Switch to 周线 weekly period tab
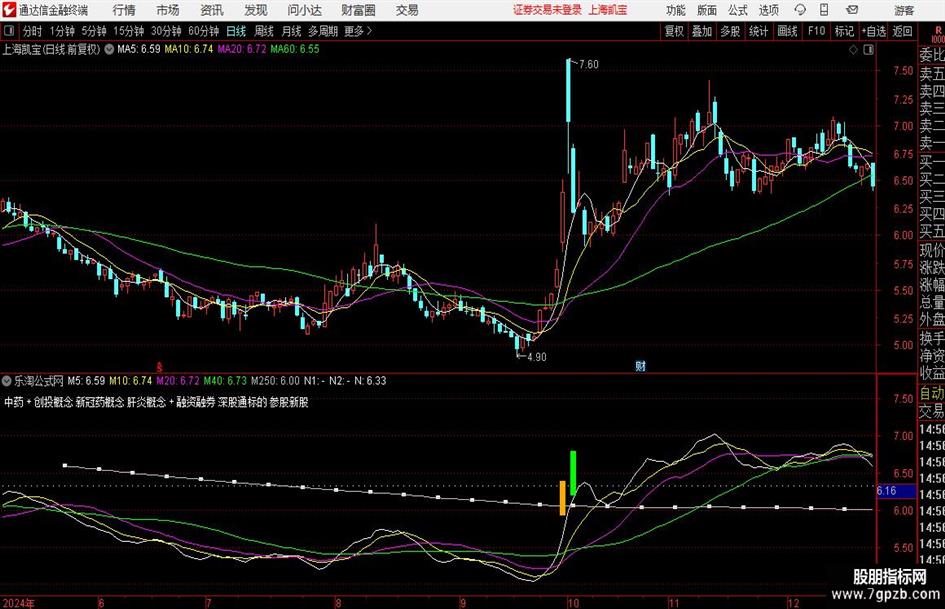945x609 pixels. click(x=264, y=31)
